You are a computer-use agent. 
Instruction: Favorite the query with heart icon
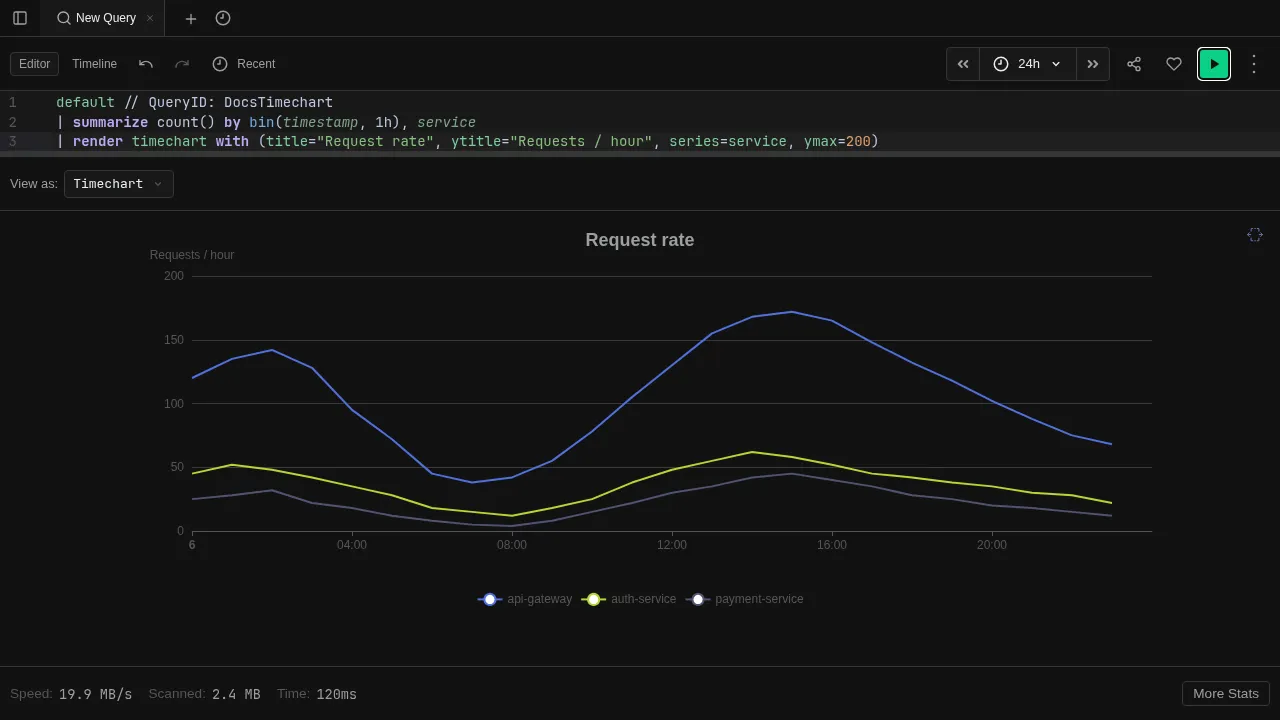coord(1174,64)
